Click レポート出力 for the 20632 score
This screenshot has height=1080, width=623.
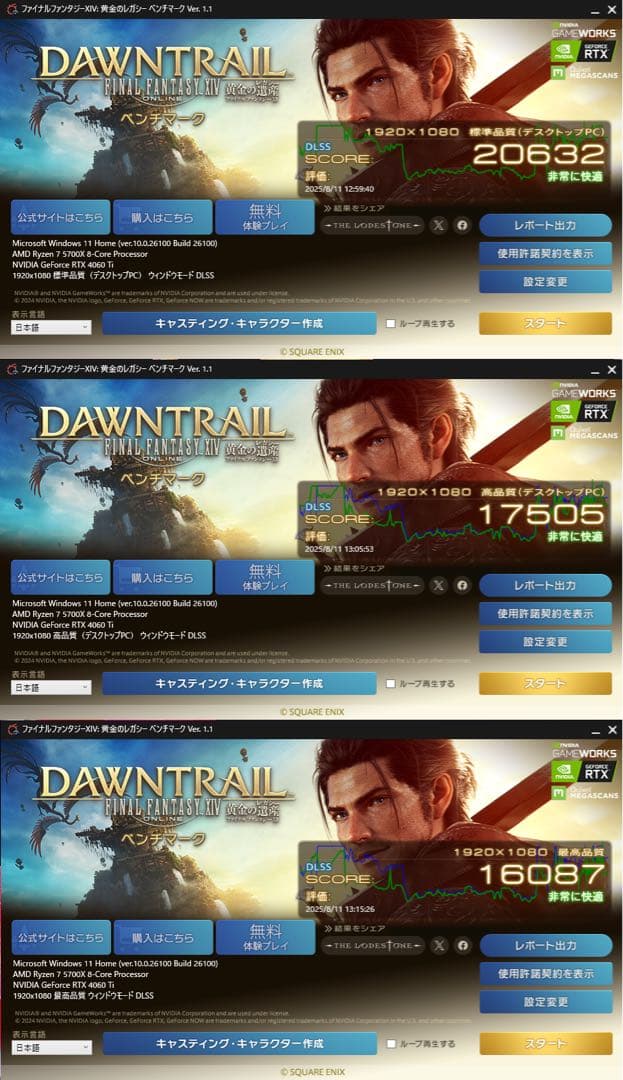coord(545,225)
